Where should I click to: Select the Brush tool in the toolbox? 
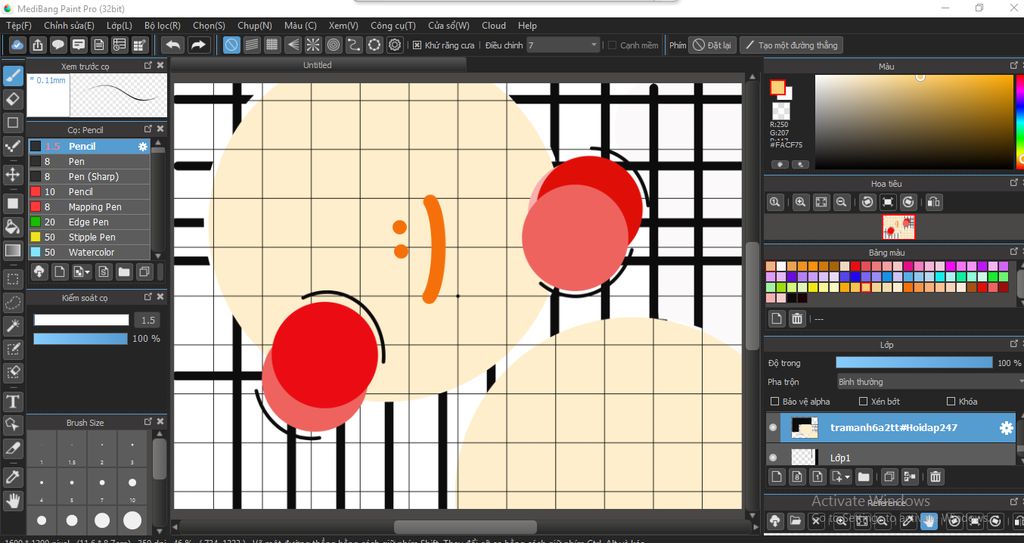pyautogui.click(x=12, y=76)
